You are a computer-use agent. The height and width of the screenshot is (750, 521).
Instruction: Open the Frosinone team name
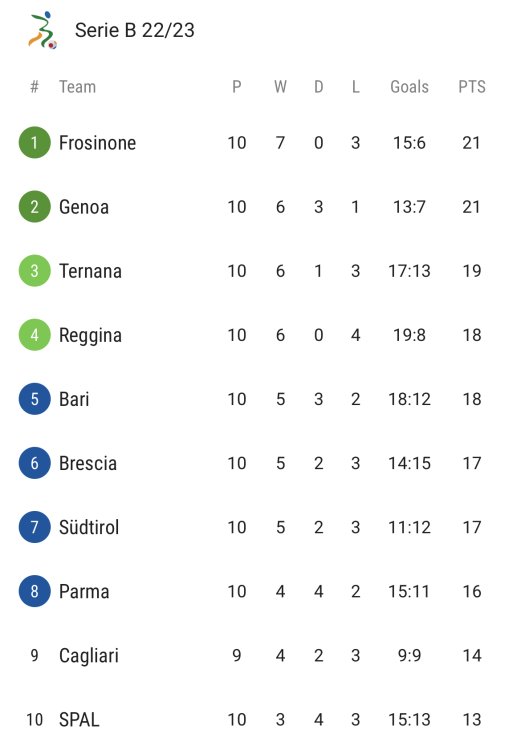point(98,143)
